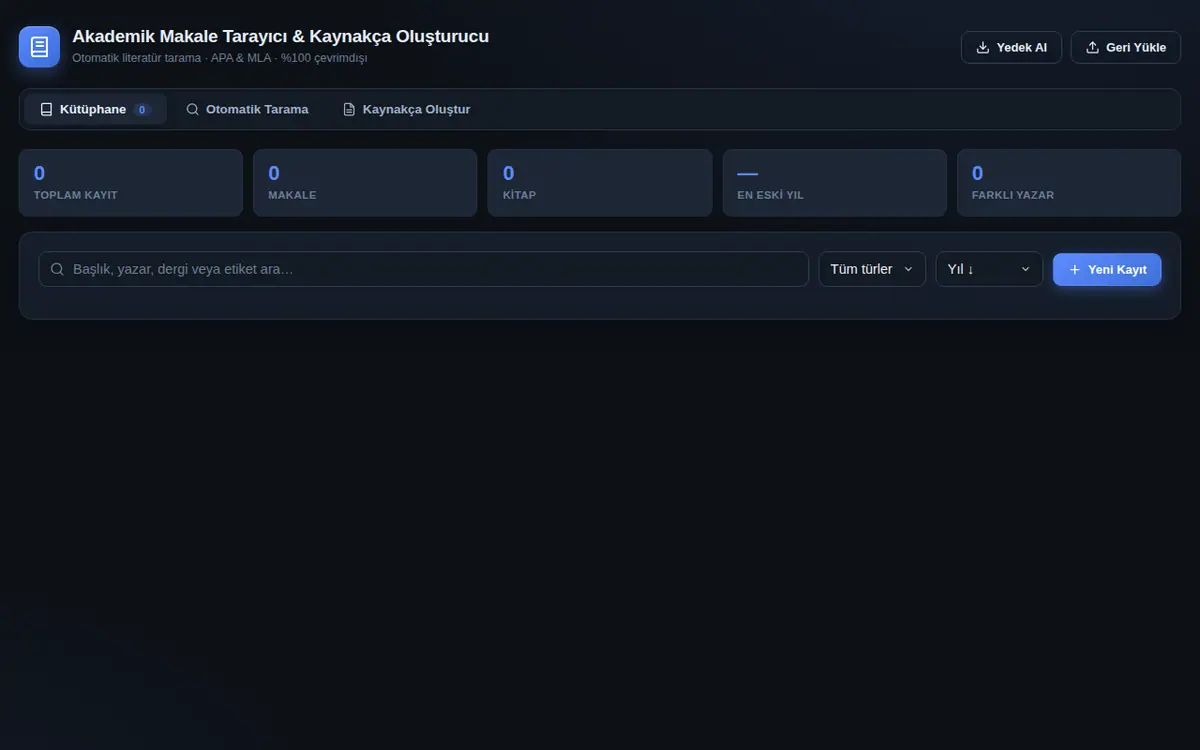Click the download icon on Yedek Al

(x=983, y=47)
